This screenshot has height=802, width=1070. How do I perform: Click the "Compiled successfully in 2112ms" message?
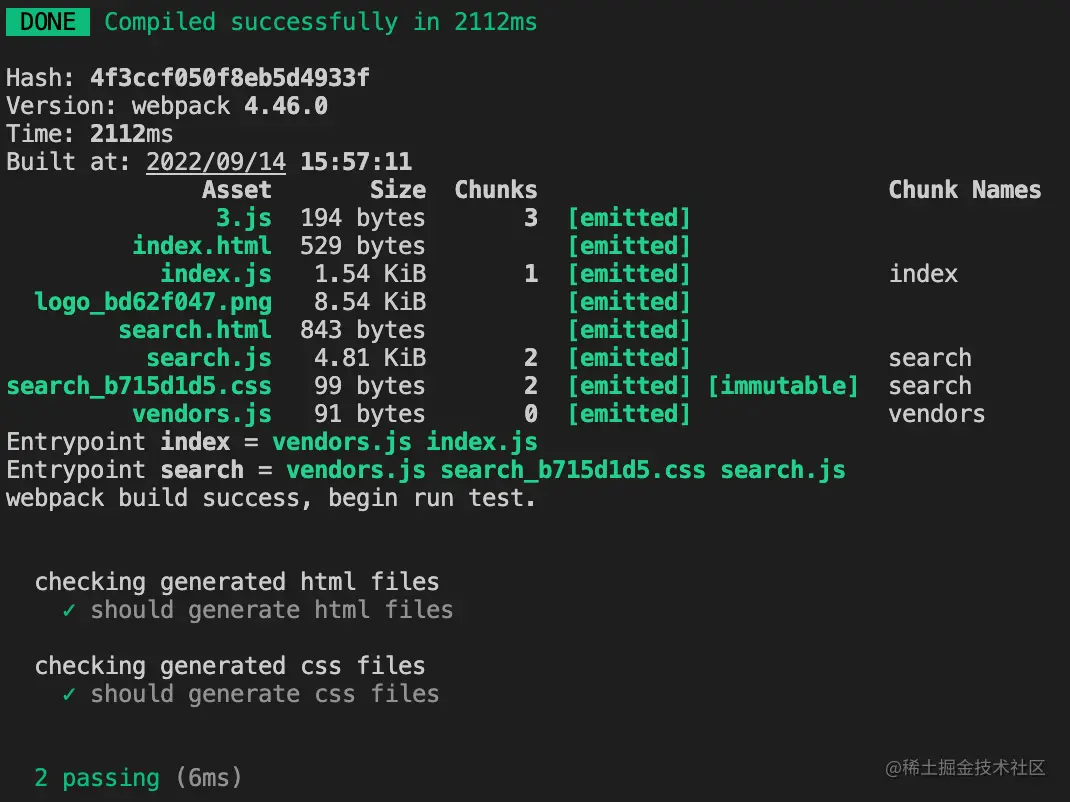pos(320,22)
